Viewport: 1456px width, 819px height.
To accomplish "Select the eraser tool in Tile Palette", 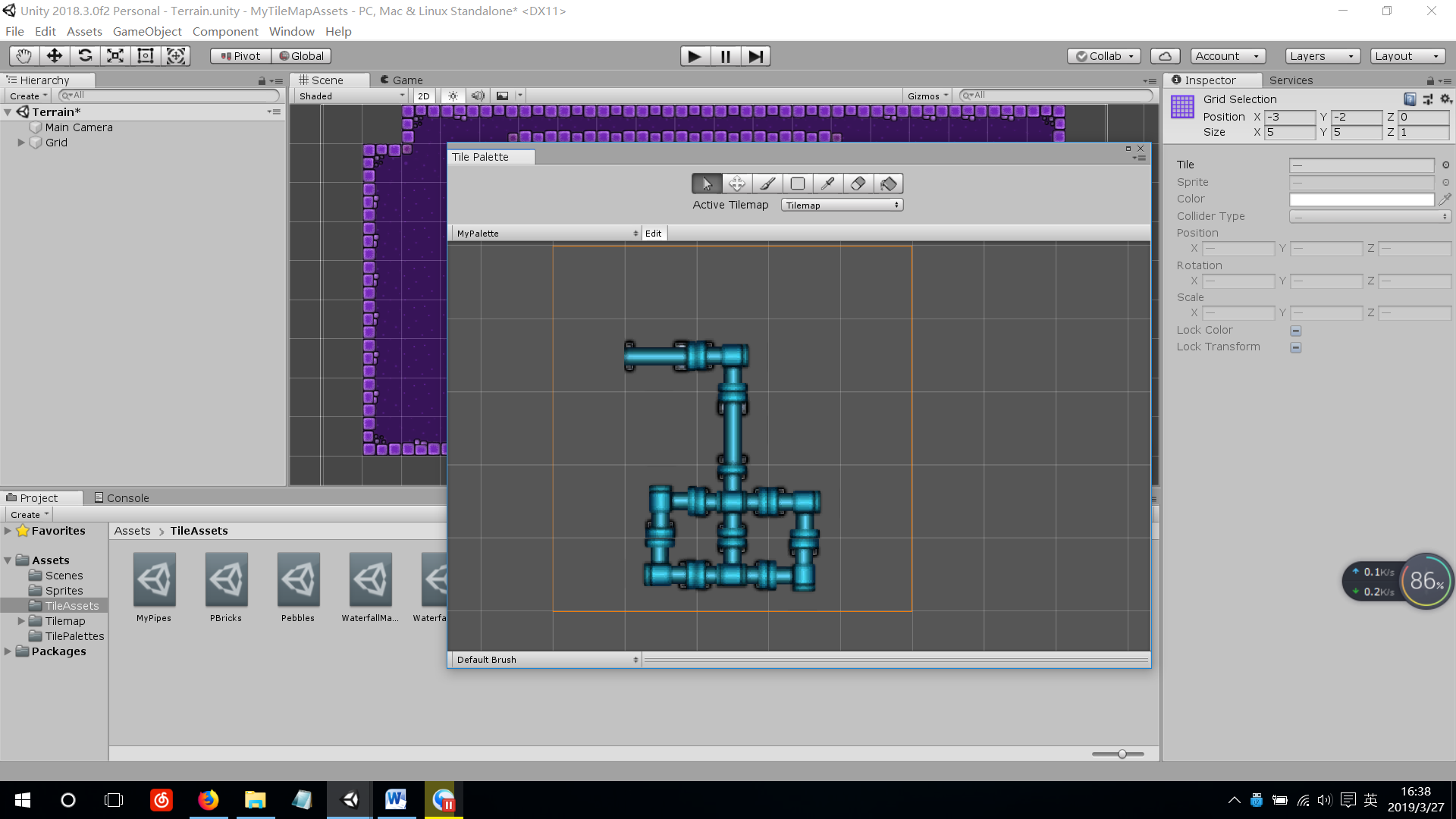I will 858,184.
